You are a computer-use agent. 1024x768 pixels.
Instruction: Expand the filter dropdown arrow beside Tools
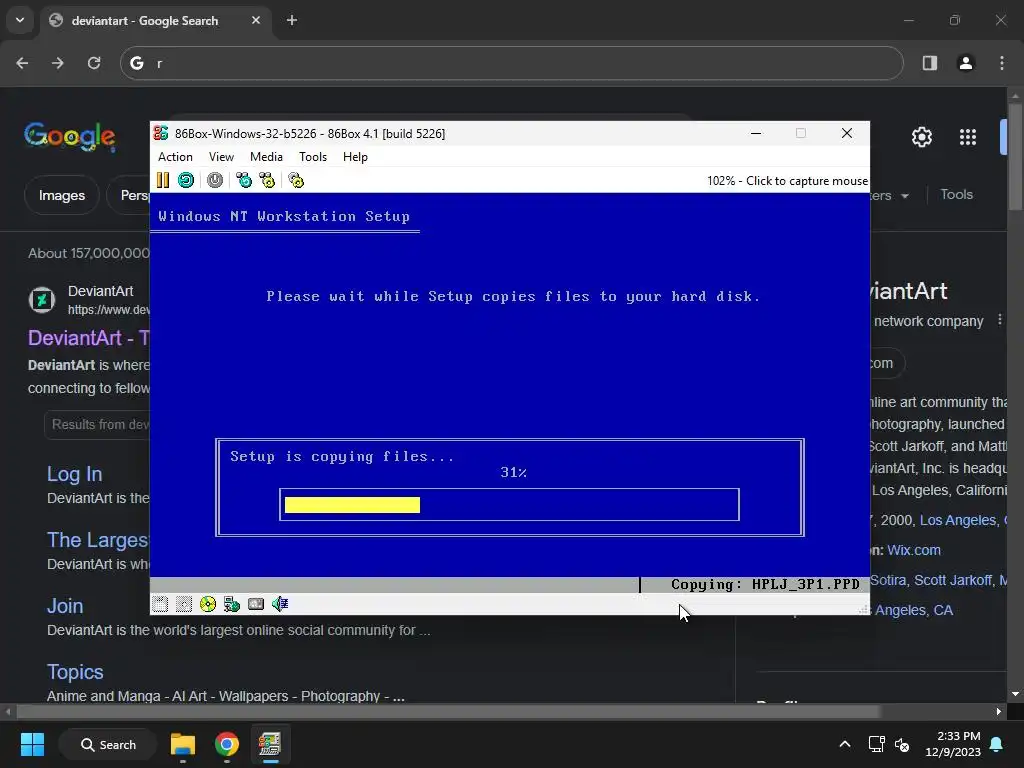pos(904,196)
